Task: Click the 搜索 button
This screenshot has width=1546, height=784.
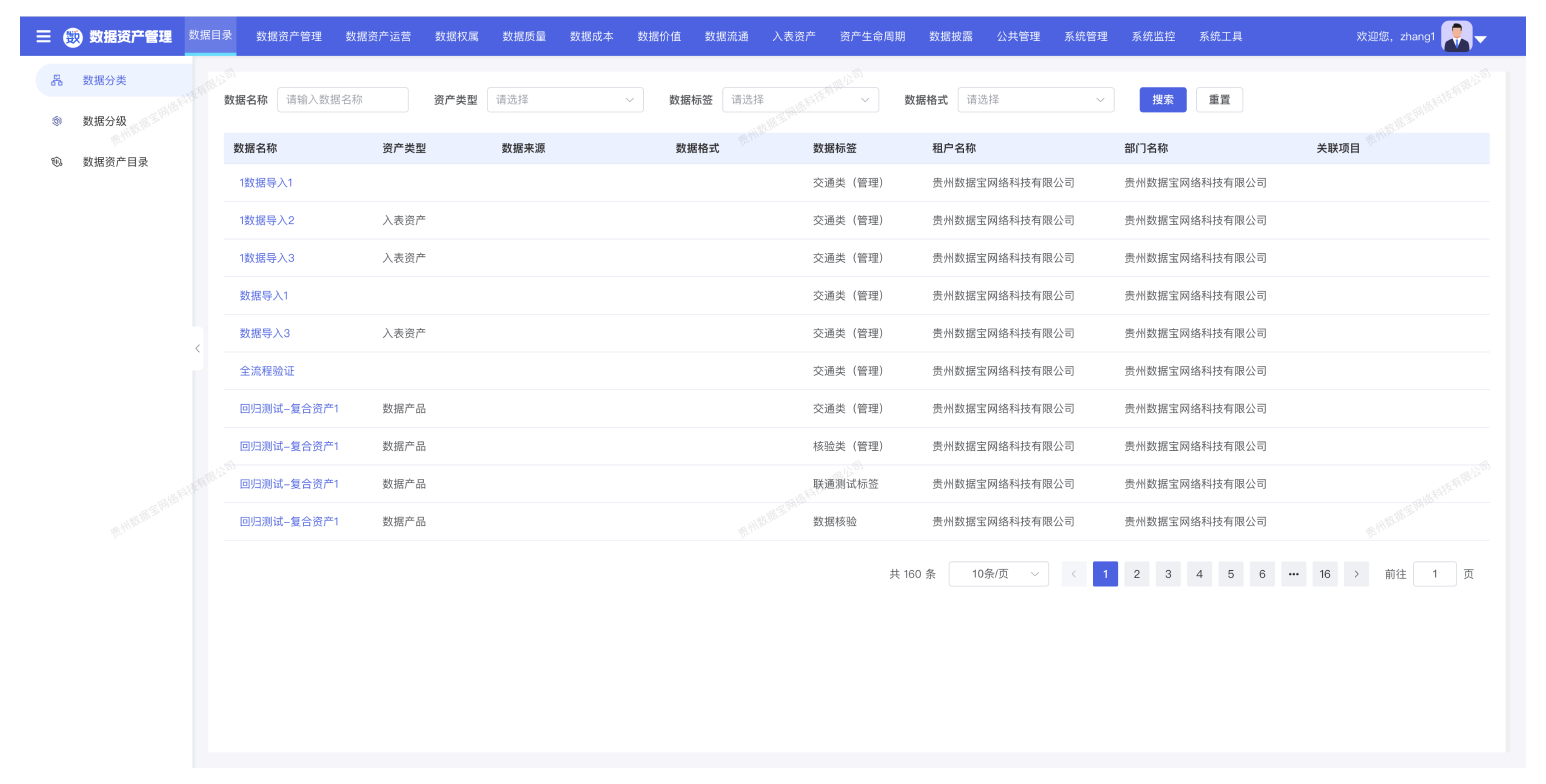Action: point(1163,100)
